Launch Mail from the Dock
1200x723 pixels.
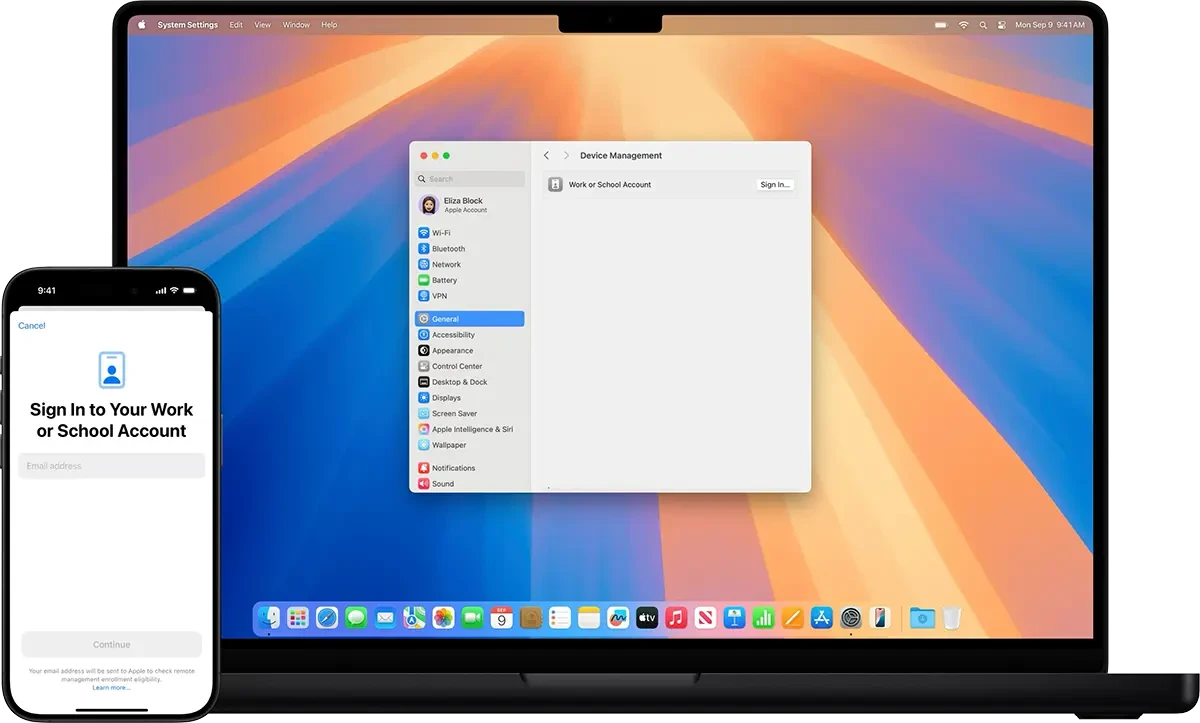(385, 618)
